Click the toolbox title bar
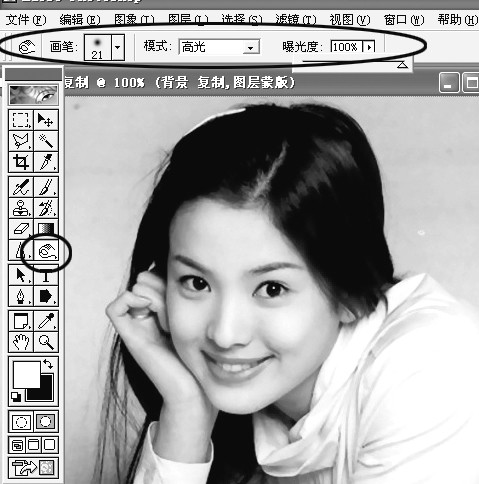Viewport: 479px width, 484px height. point(33,74)
